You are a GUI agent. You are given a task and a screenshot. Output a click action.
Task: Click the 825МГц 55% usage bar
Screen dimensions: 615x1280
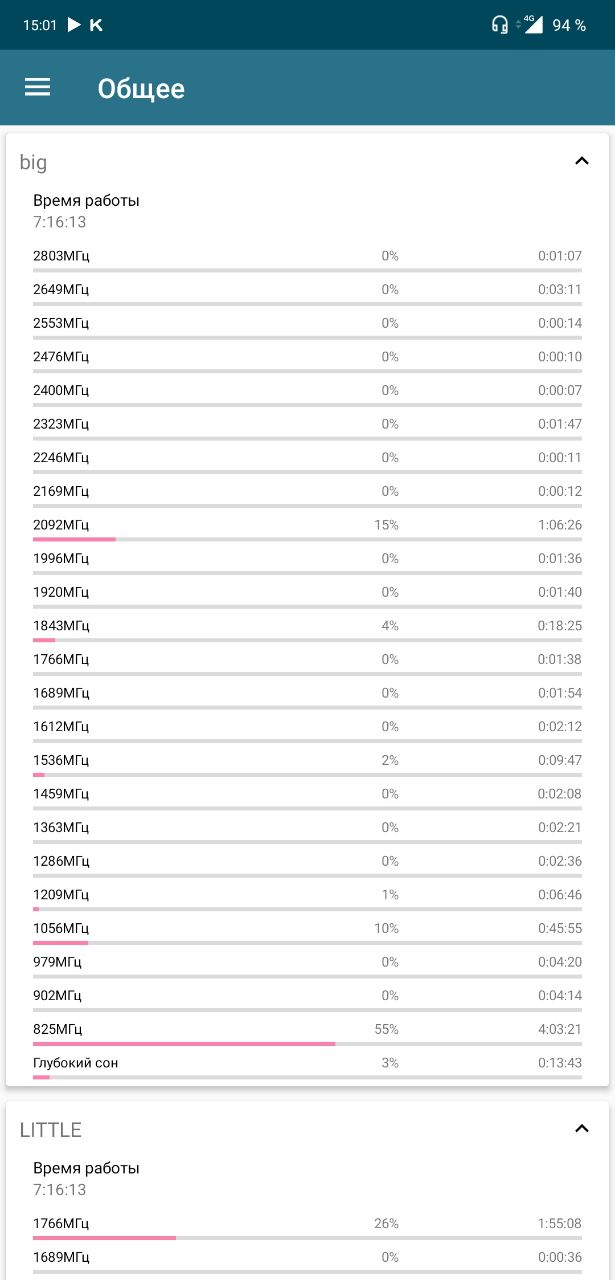pyautogui.click(x=307, y=1044)
